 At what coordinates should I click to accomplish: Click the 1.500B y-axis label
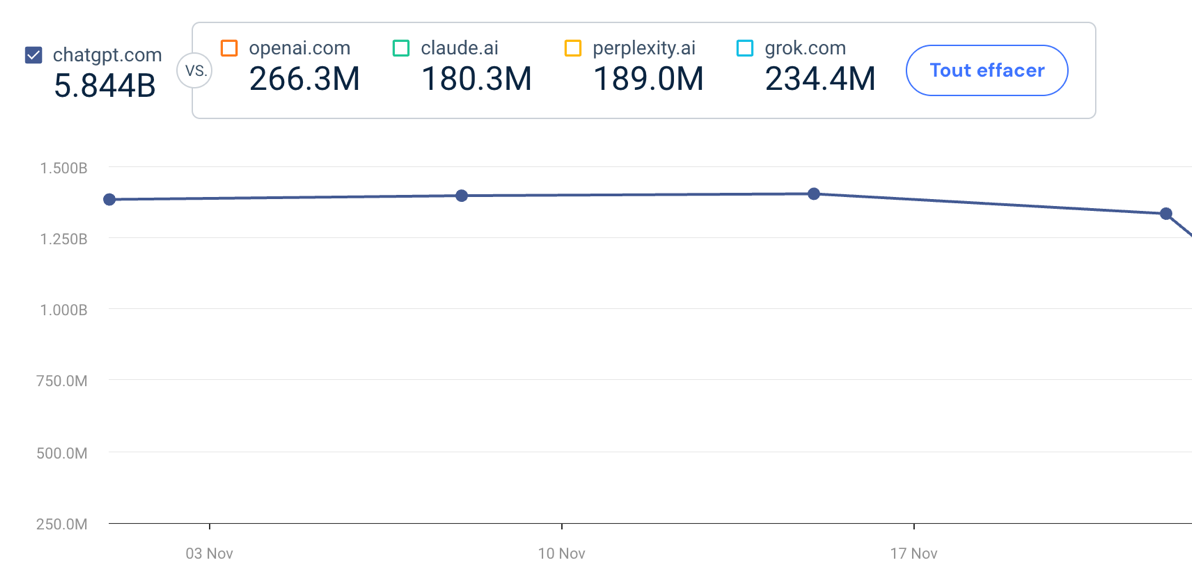tap(64, 168)
